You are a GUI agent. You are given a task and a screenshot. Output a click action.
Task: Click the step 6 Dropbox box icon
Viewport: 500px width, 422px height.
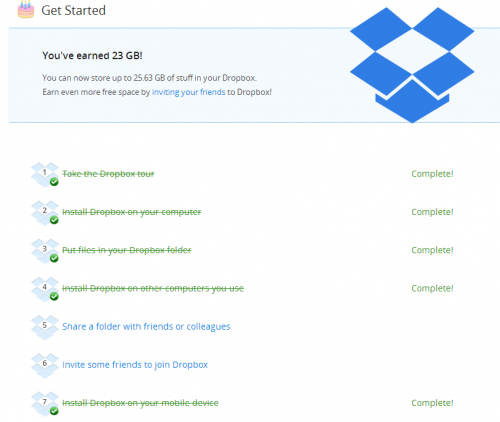pyautogui.click(x=45, y=366)
